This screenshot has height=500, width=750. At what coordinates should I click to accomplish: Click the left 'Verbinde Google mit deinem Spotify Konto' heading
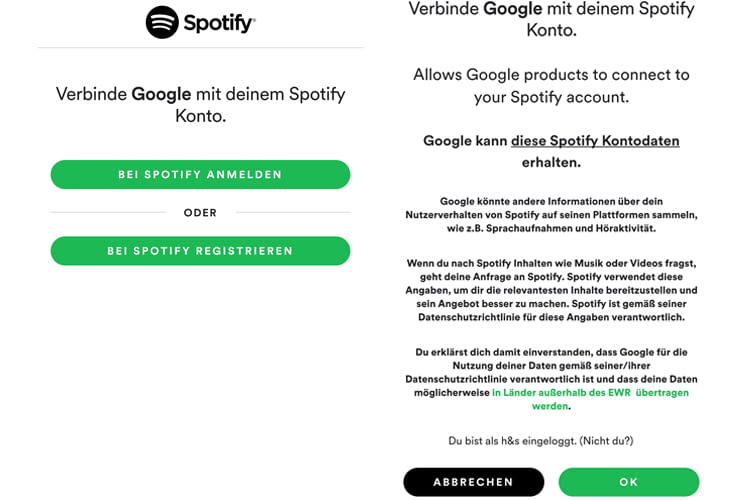(200, 105)
